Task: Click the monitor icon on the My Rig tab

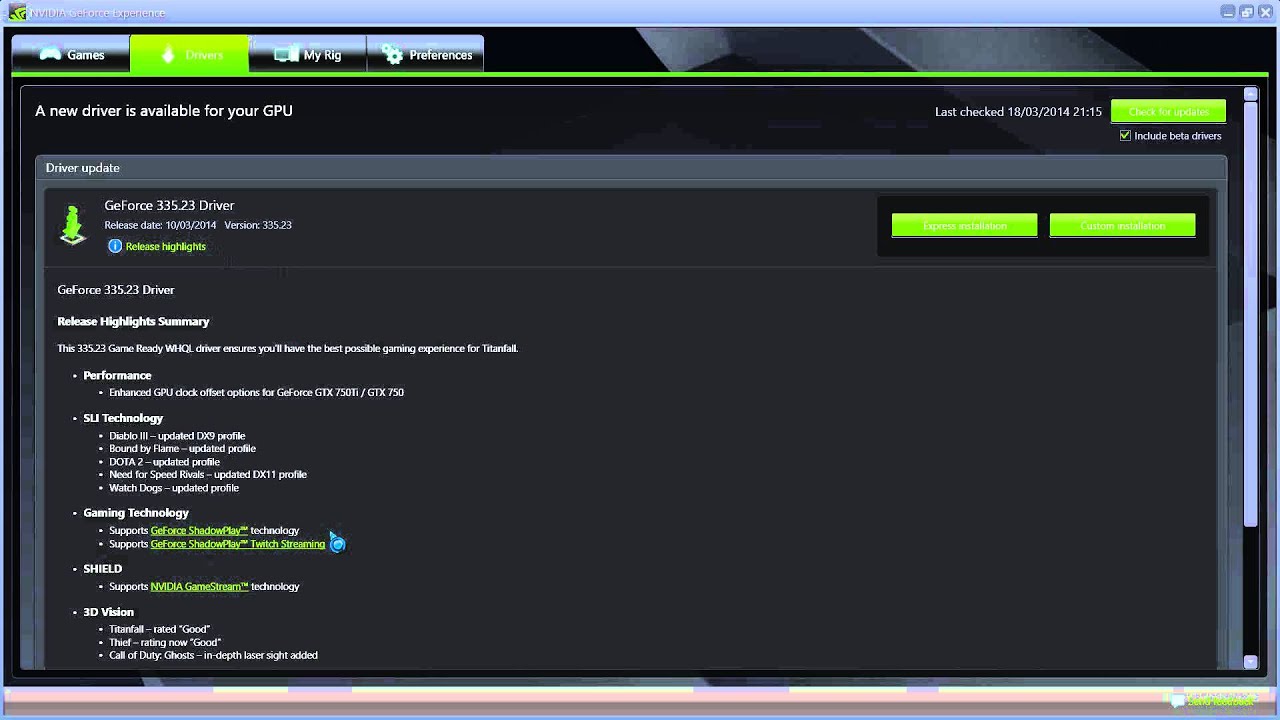Action: [x=286, y=55]
